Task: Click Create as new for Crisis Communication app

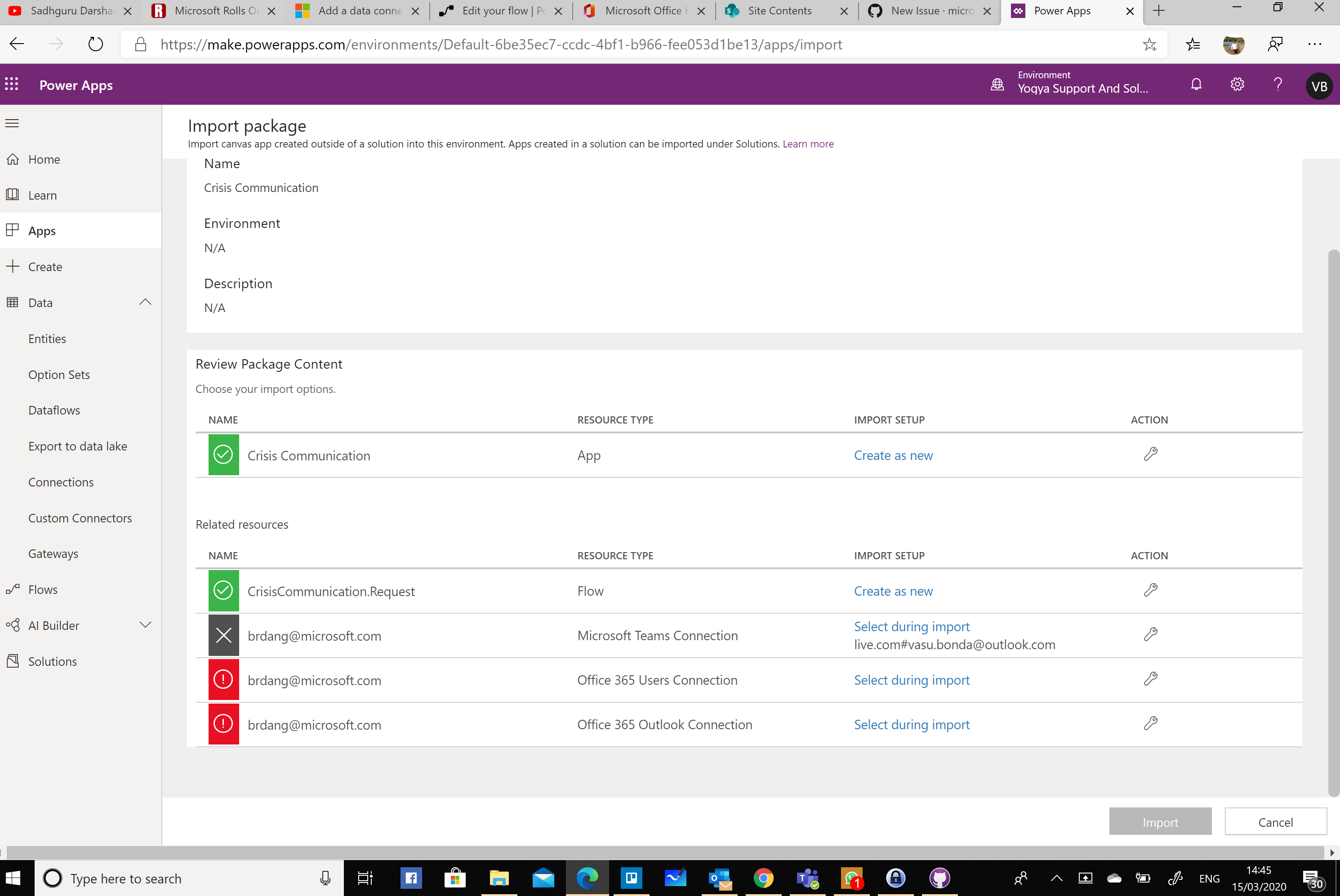Action: (893, 455)
